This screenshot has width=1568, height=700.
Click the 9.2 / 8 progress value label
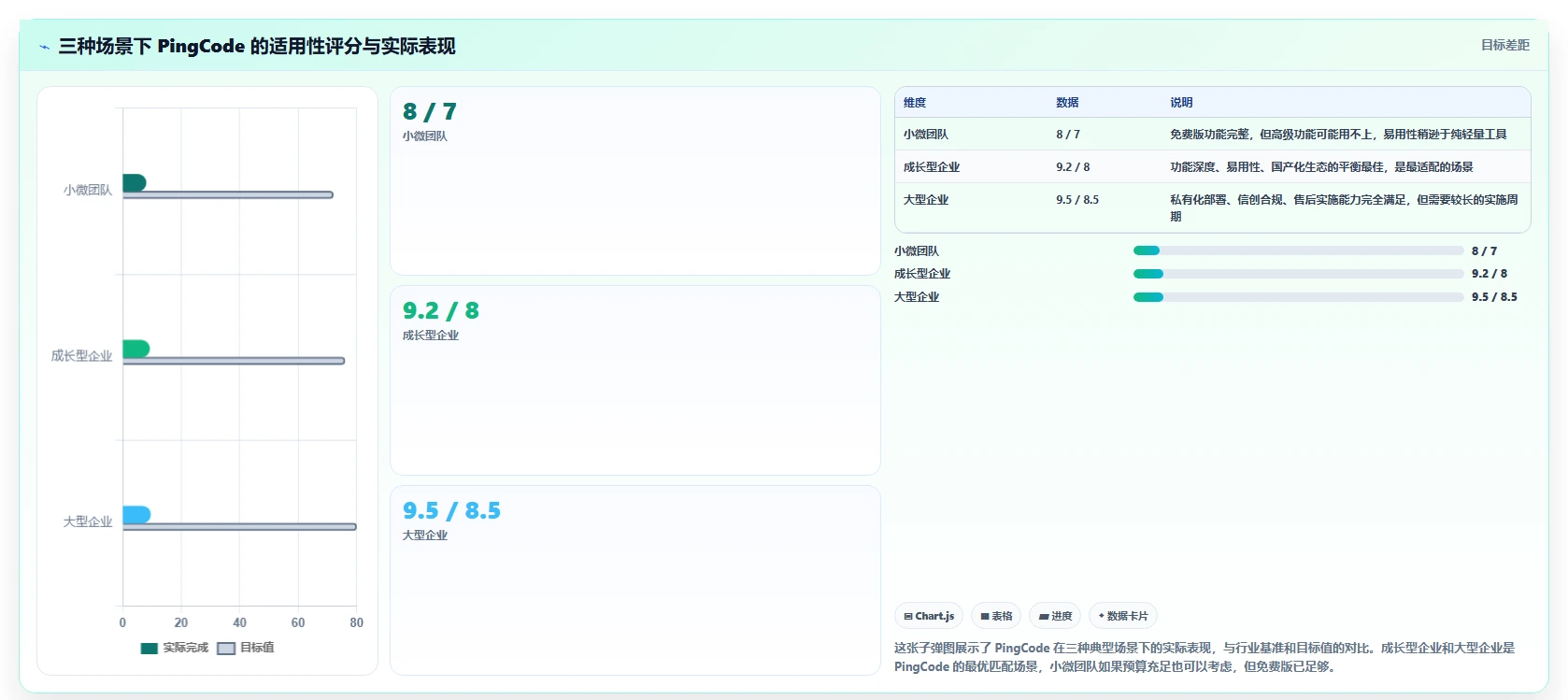coord(1490,274)
